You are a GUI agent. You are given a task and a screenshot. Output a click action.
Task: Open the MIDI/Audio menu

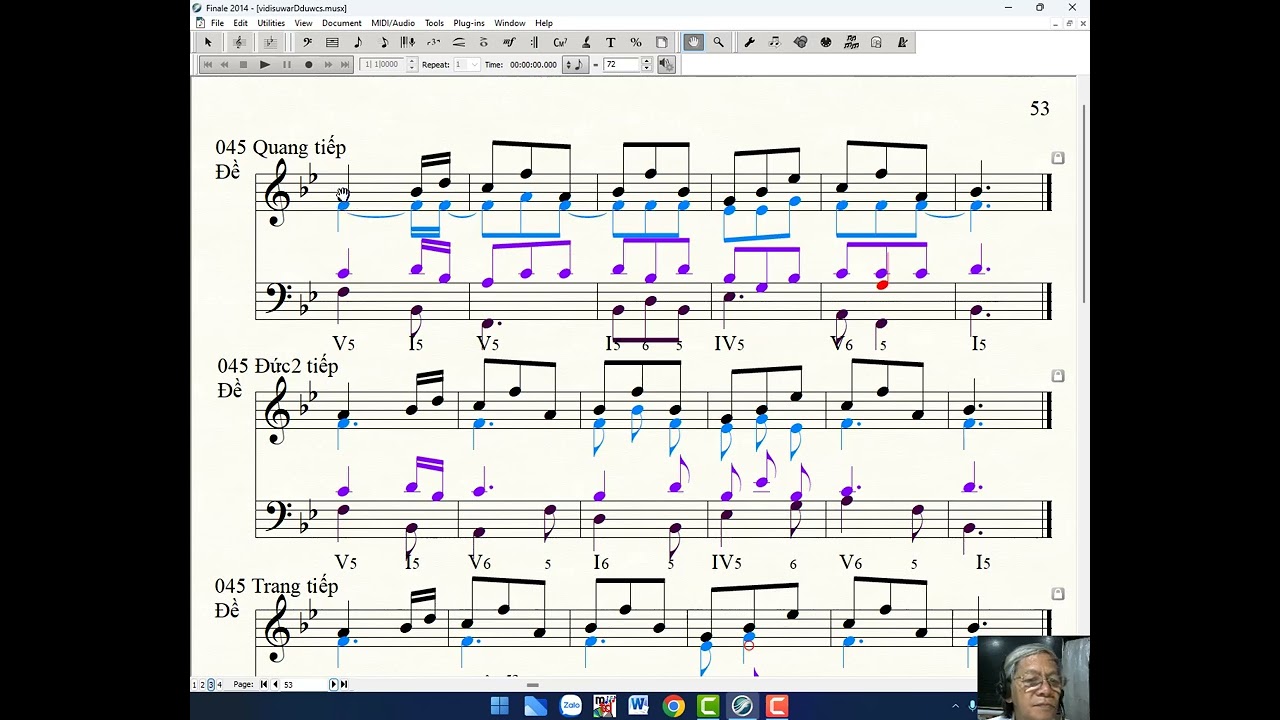(x=393, y=23)
